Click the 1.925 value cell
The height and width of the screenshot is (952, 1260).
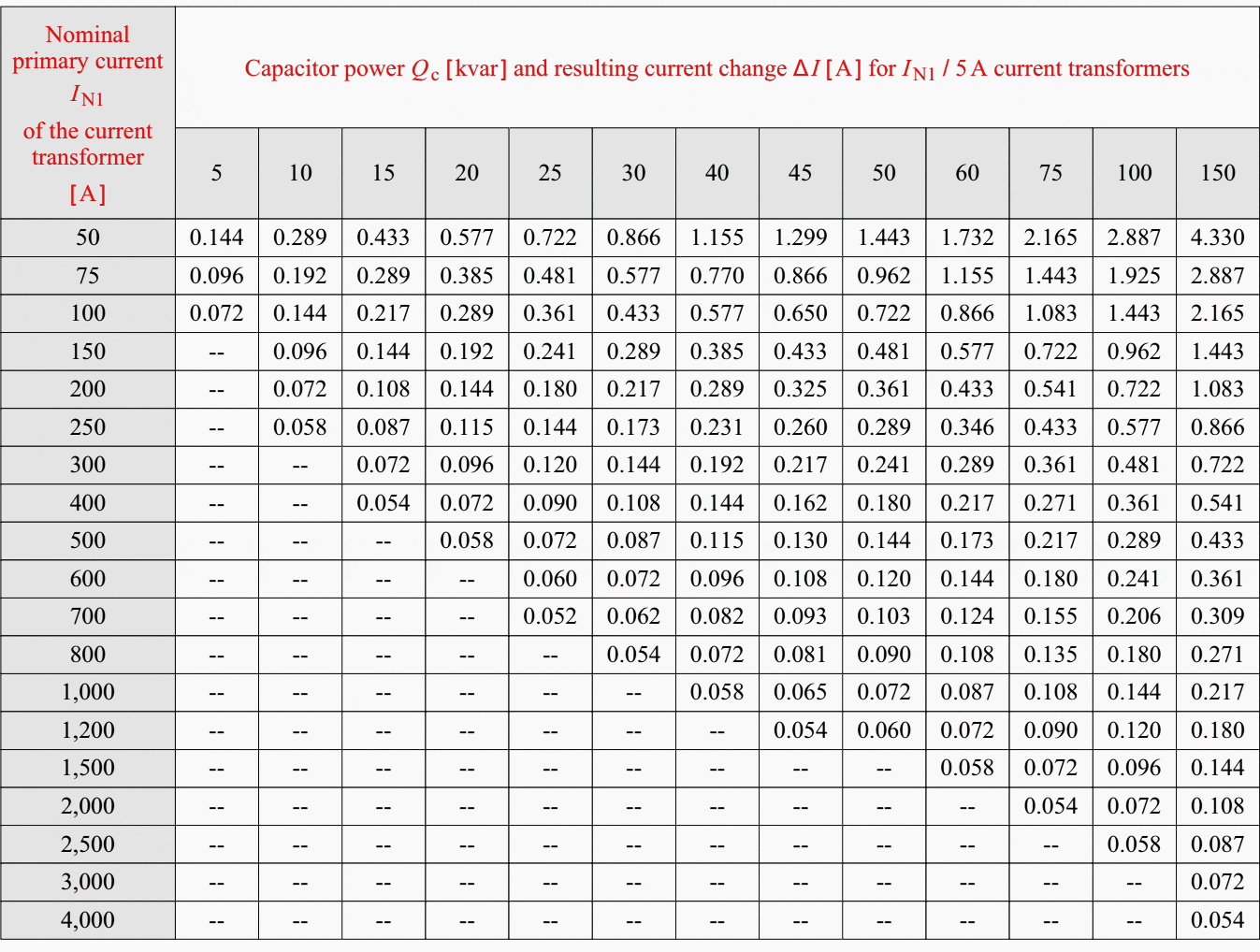coord(1134,276)
